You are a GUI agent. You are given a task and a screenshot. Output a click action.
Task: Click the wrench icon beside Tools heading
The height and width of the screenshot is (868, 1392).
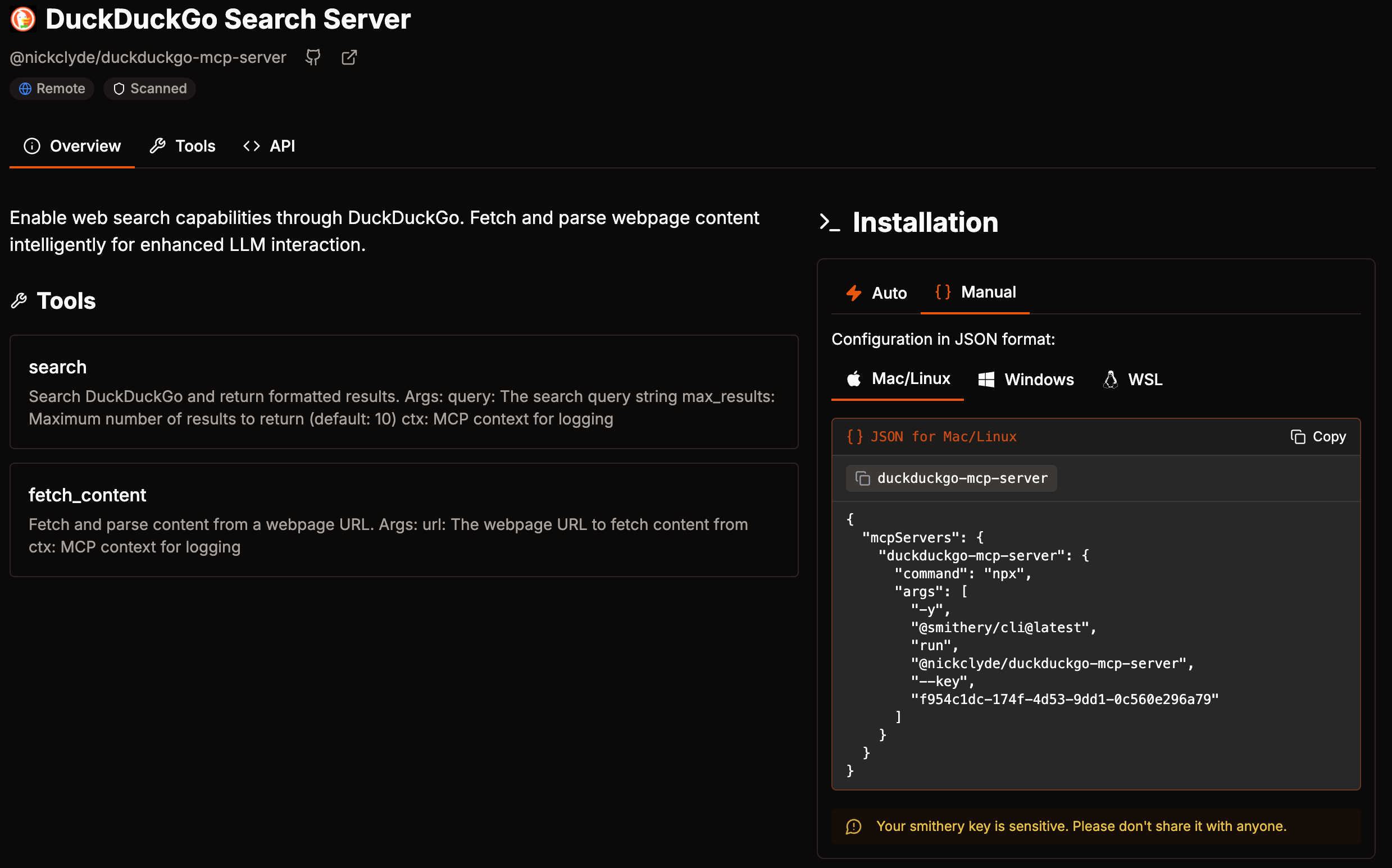pos(19,301)
